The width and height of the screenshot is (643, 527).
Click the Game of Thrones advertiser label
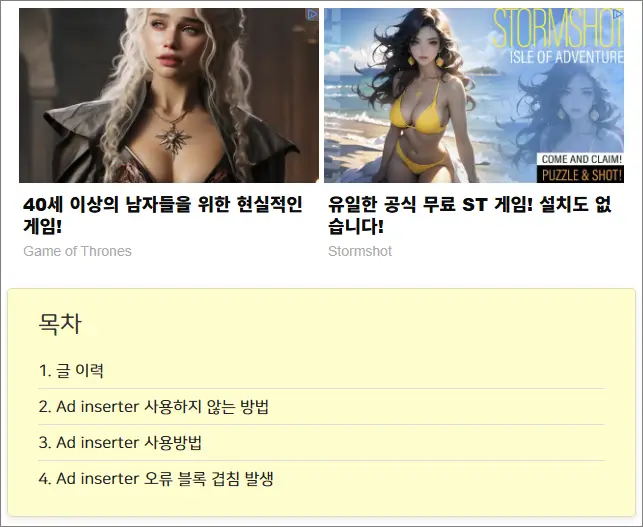(x=78, y=251)
